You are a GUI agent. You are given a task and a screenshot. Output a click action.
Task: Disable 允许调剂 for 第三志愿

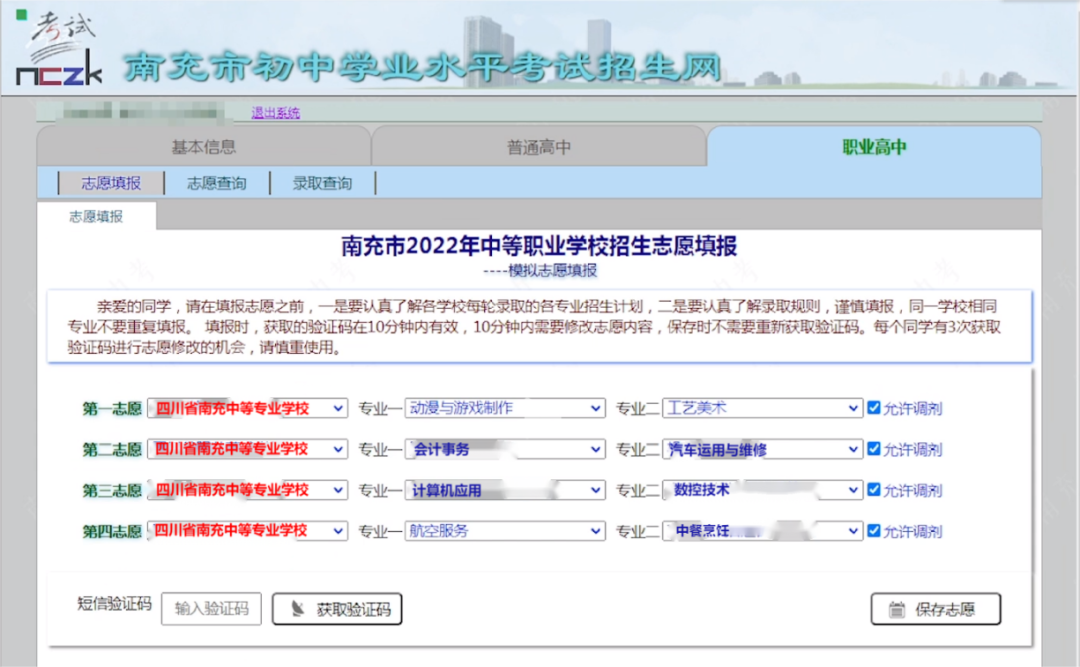[x=875, y=489]
